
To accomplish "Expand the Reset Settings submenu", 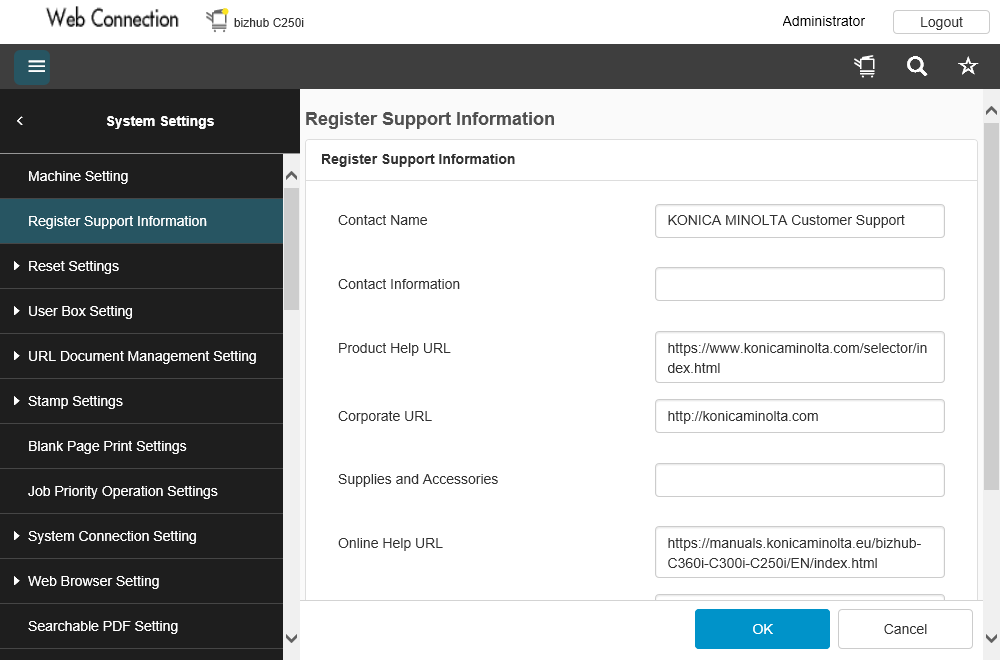I will coord(73,266).
